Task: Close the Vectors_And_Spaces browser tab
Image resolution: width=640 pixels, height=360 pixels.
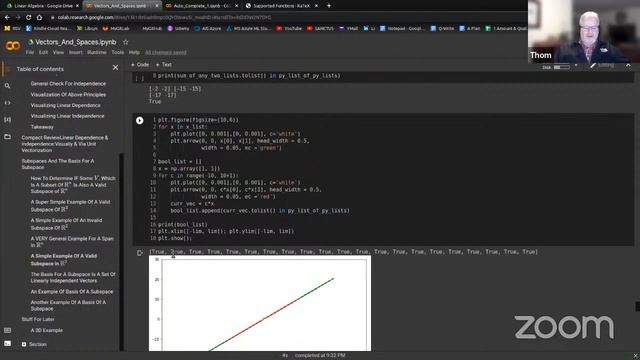Action: pyautogui.click(x=157, y=6)
